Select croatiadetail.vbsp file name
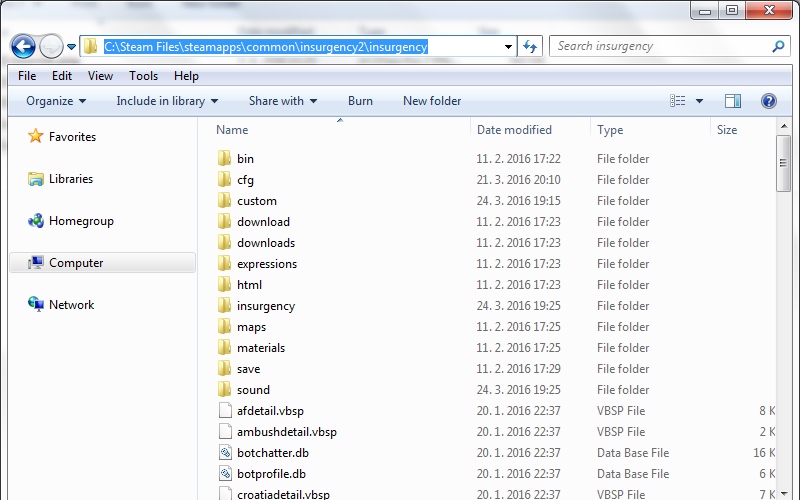 coord(283,494)
